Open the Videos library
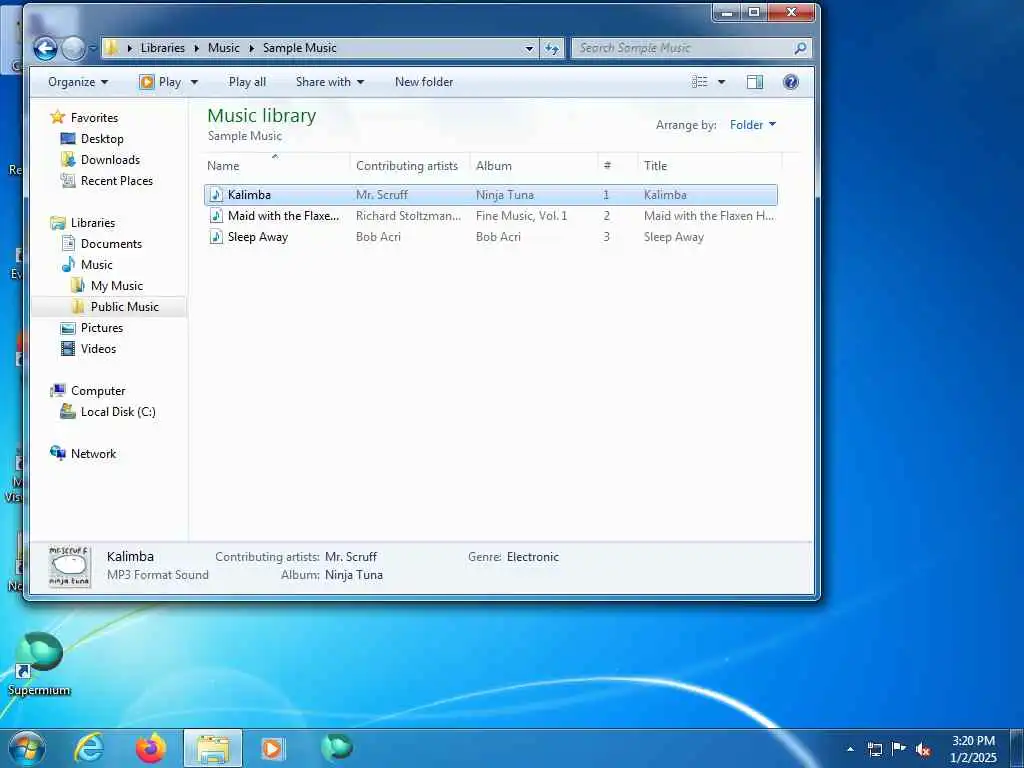Screen dimensions: 1024x768 tap(98, 349)
